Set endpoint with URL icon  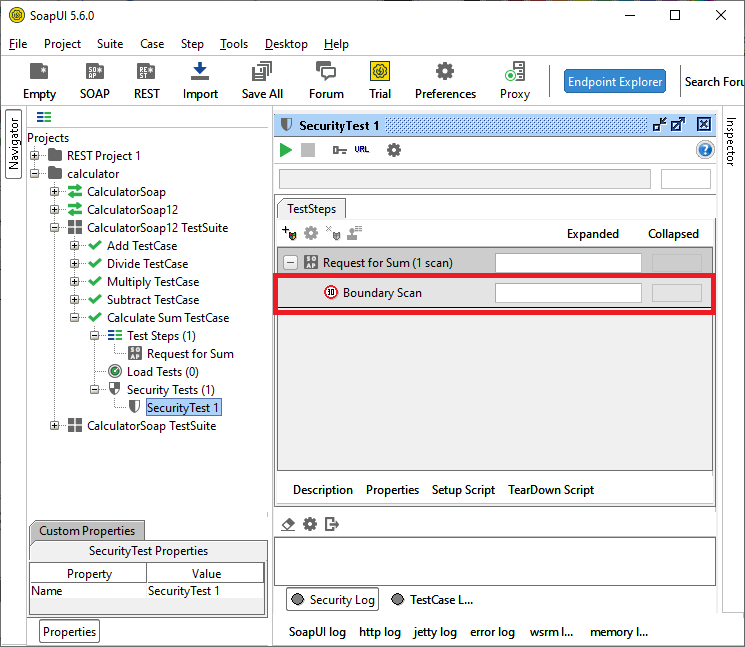[x=362, y=150]
